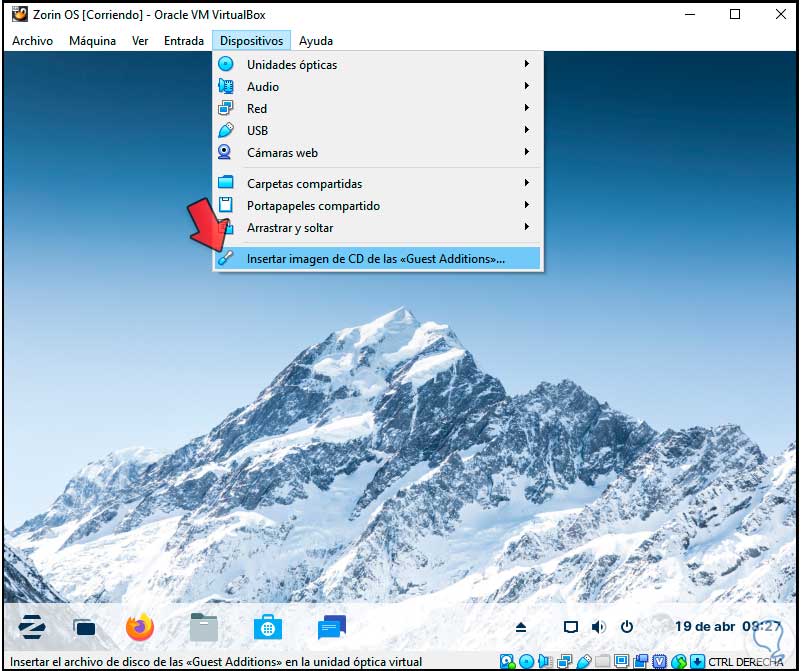Screen dimensions: 801x671
Task: Click the display status bar icon
Action: [x=622, y=661]
